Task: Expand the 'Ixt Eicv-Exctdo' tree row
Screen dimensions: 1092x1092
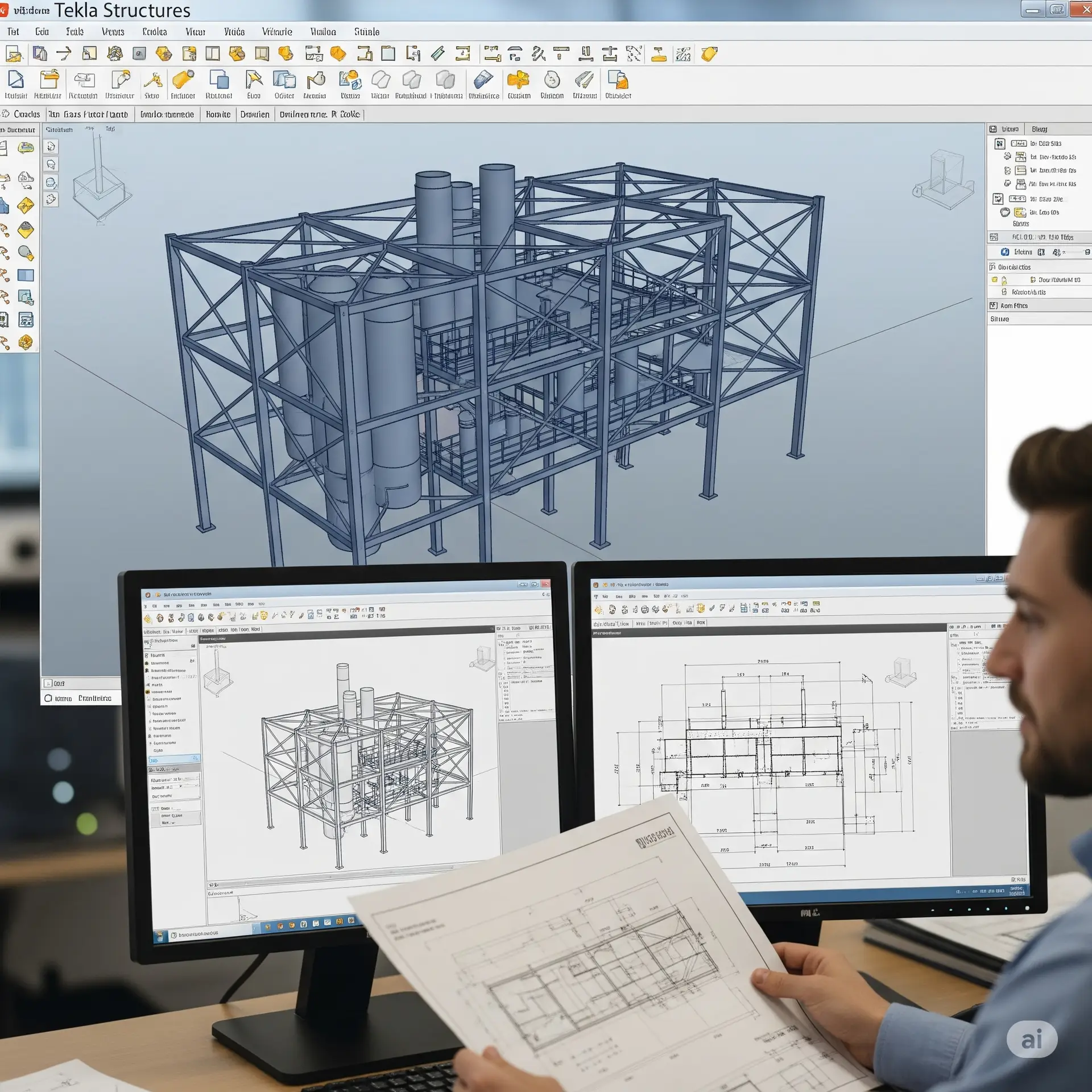Action: [x=1039, y=157]
